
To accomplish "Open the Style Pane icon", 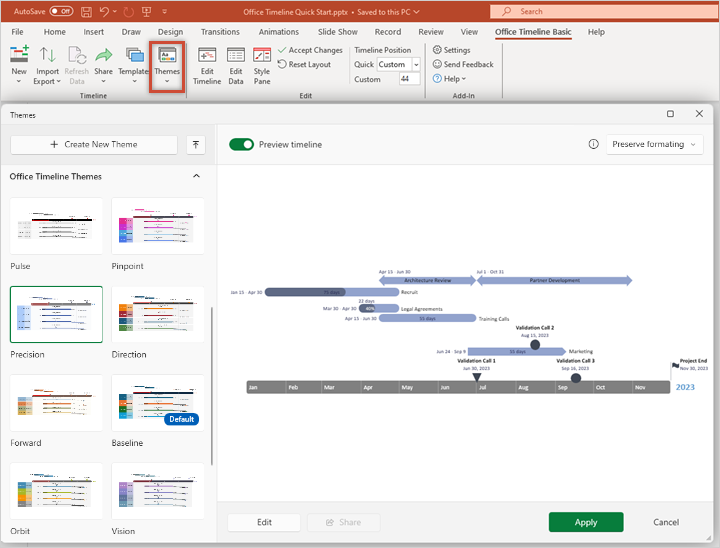I will (x=262, y=57).
